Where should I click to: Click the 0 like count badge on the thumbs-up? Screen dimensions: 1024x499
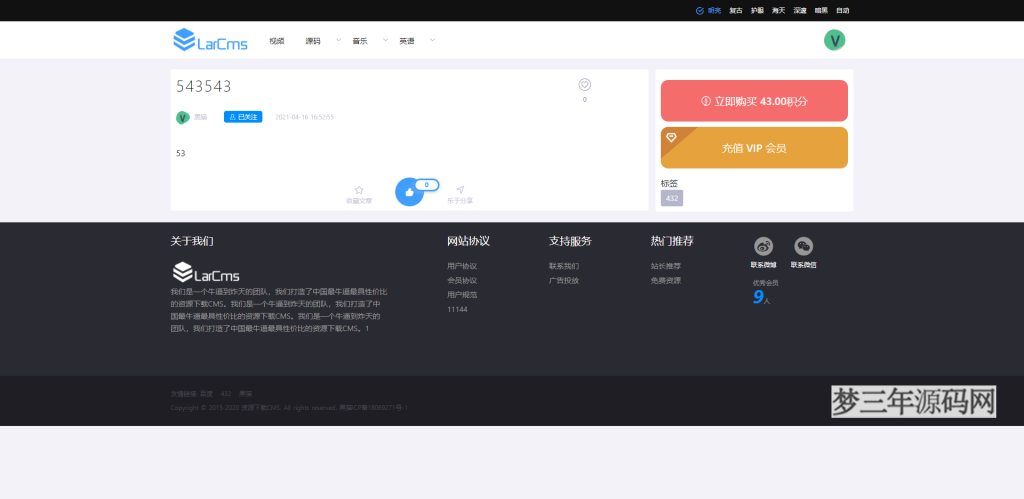point(426,185)
